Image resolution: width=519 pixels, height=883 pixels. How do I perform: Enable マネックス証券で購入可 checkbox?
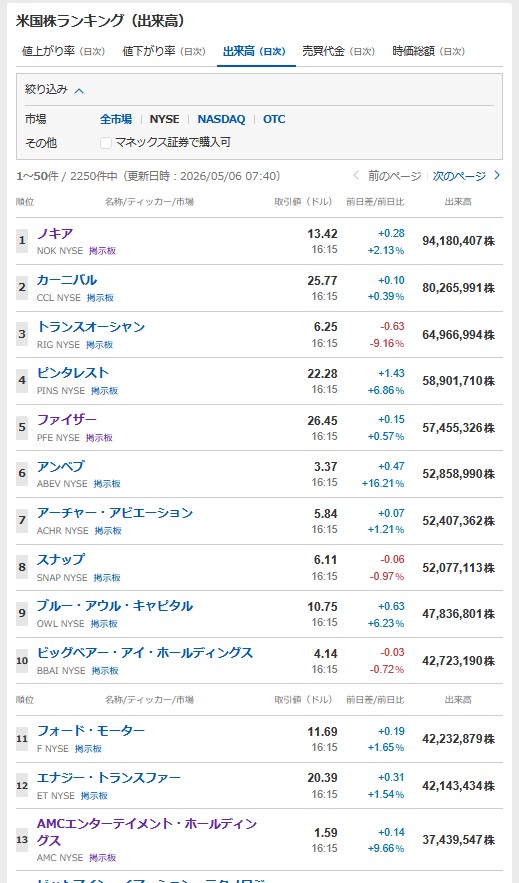106,143
